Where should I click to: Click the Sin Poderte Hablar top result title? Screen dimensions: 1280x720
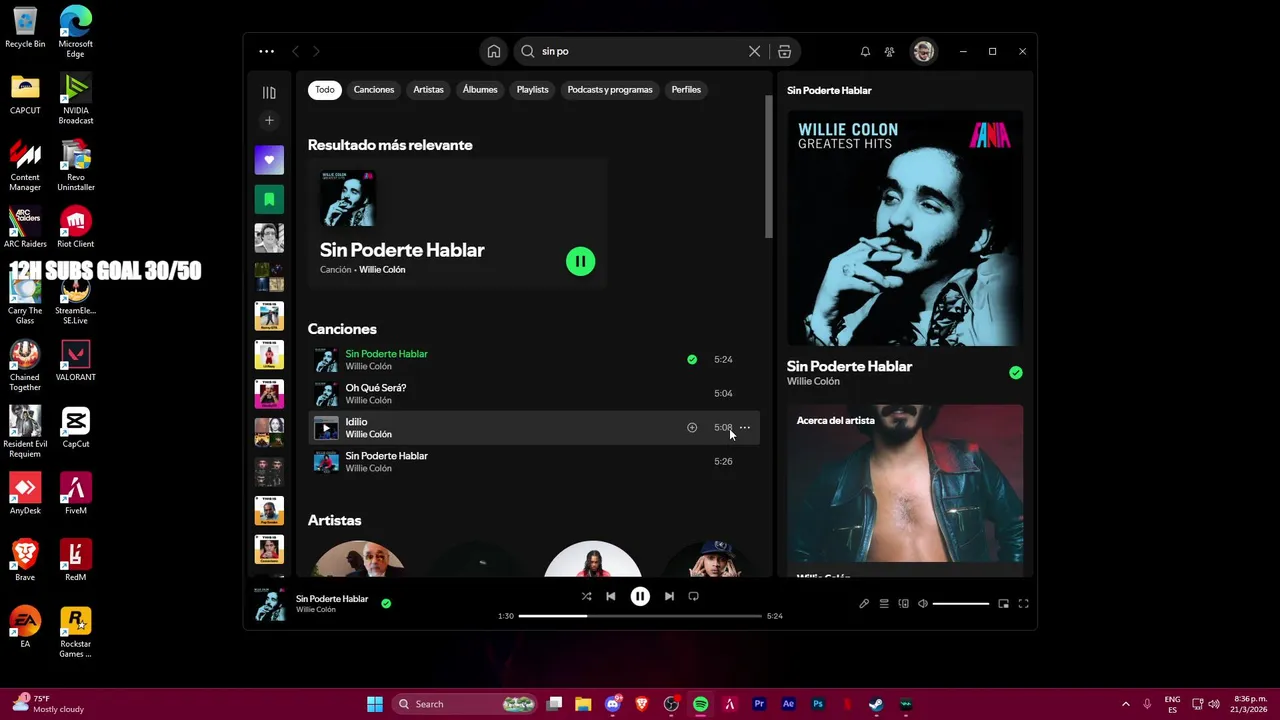pos(402,250)
